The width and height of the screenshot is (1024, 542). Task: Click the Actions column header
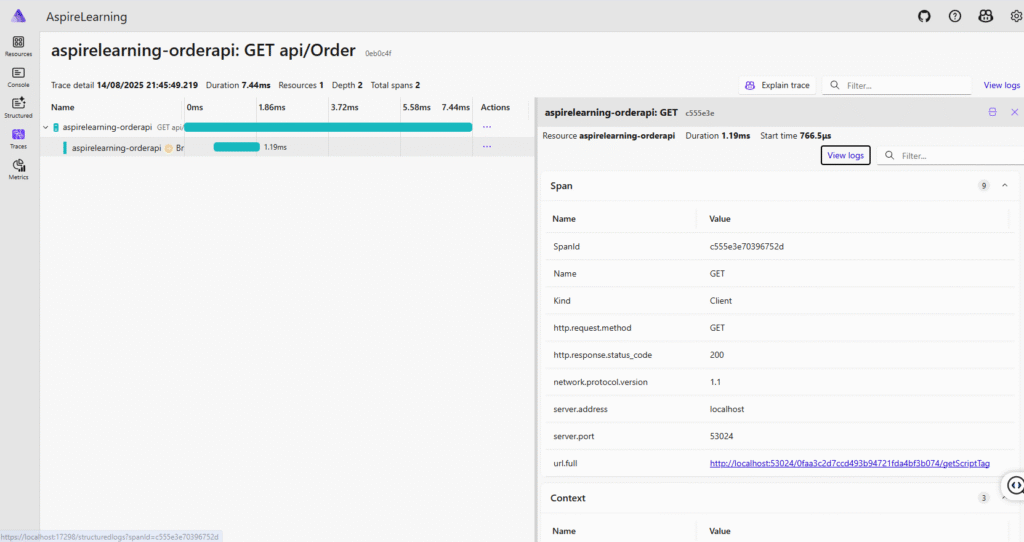pyautogui.click(x=495, y=107)
